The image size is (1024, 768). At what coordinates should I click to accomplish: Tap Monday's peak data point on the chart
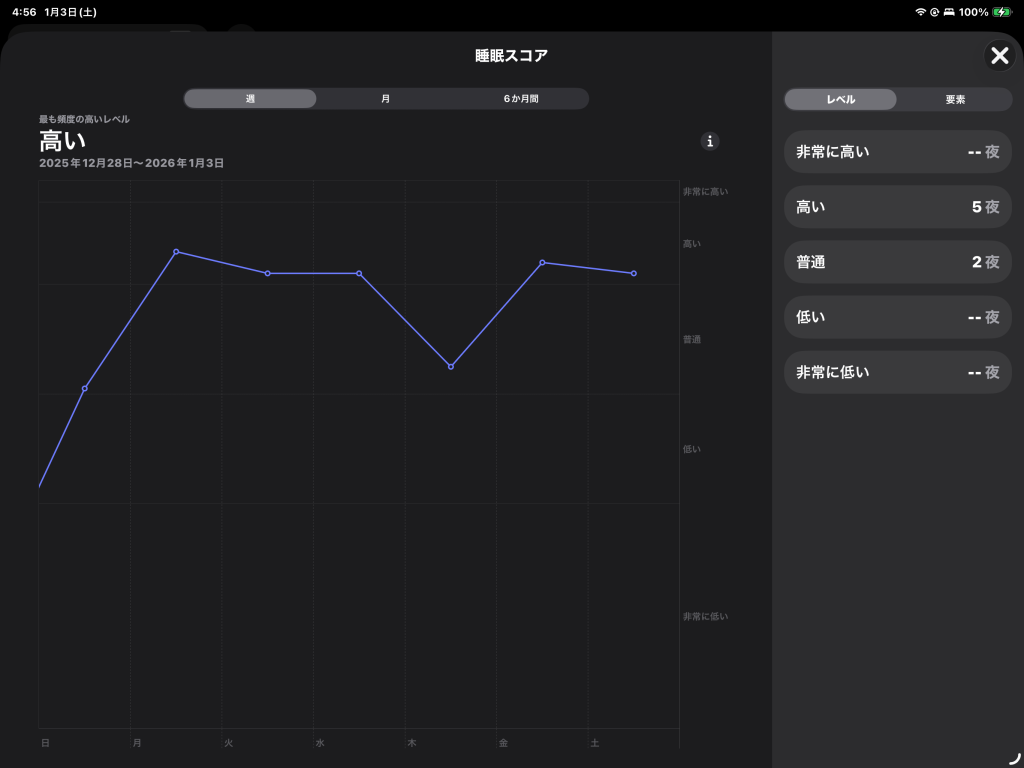point(176,252)
